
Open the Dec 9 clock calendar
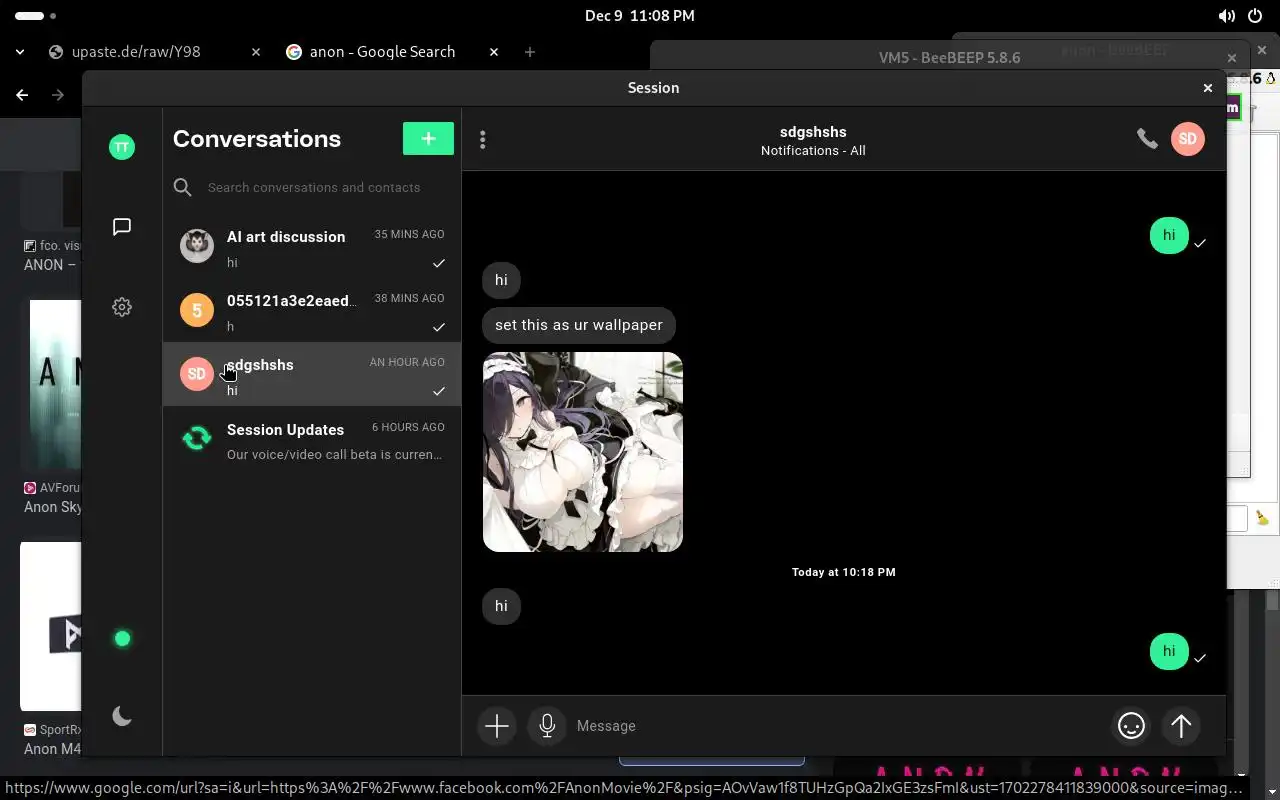pyautogui.click(x=640, y=16)
